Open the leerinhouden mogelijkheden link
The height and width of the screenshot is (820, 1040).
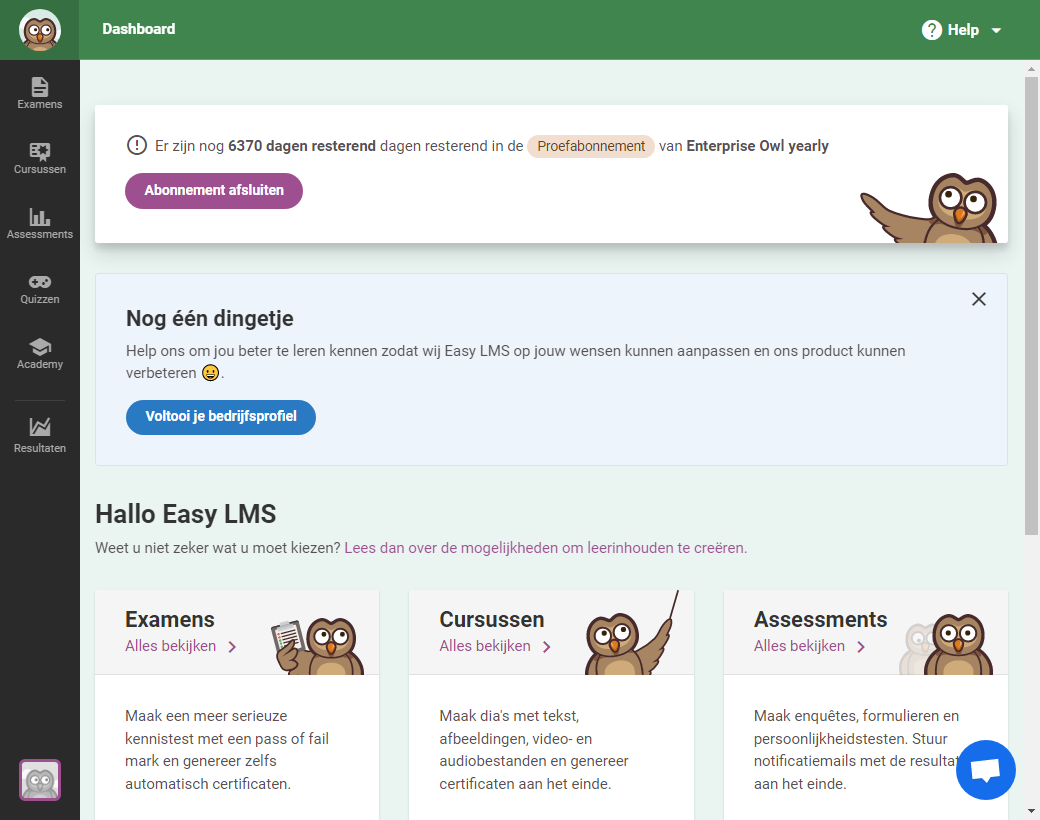pos(545,548)
